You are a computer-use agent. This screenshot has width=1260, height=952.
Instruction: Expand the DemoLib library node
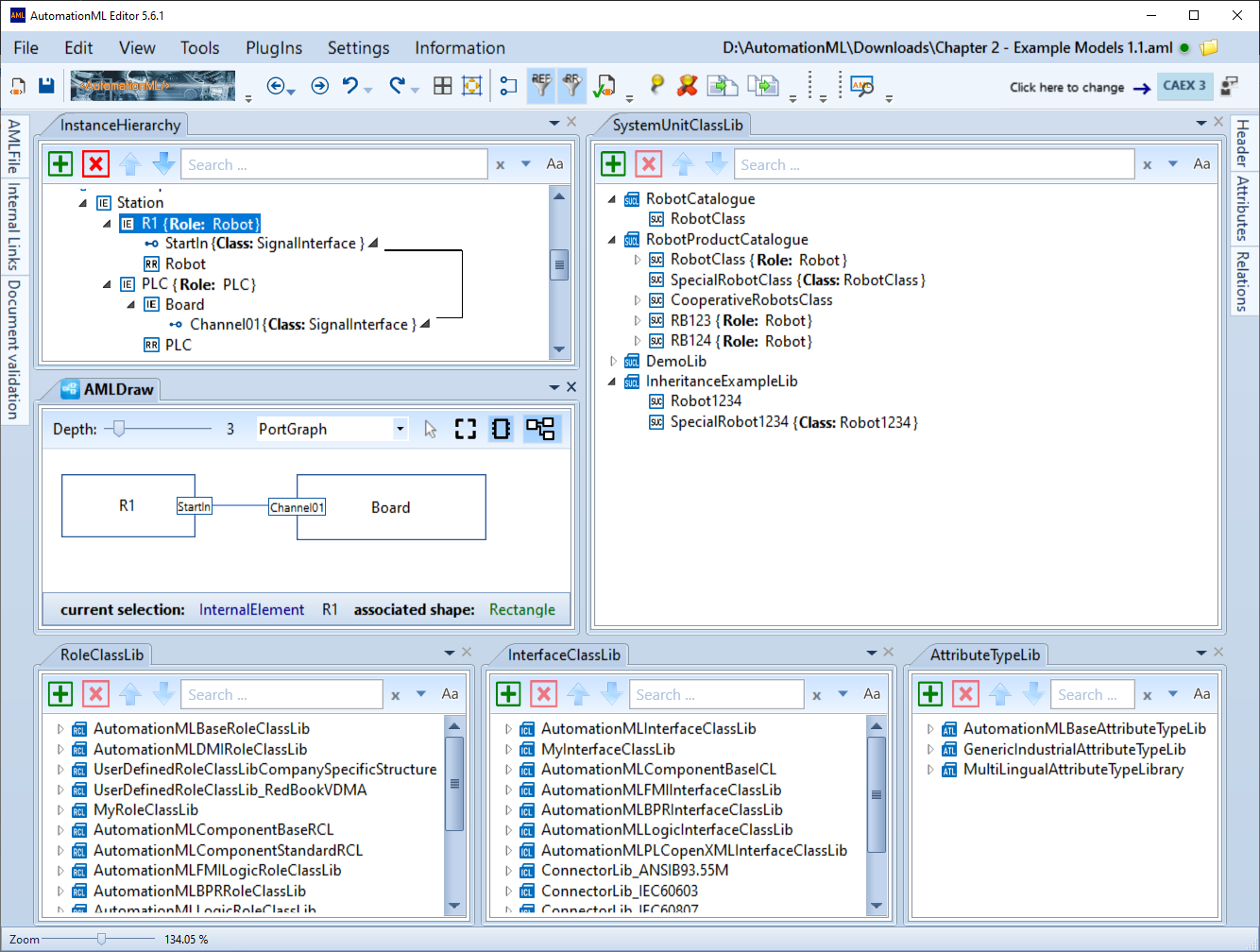click(612, 362)
